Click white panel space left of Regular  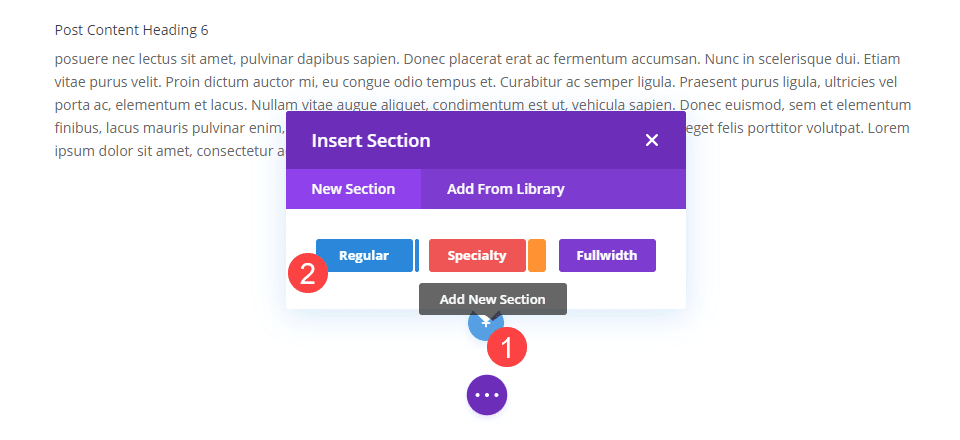tap(300, 240)
